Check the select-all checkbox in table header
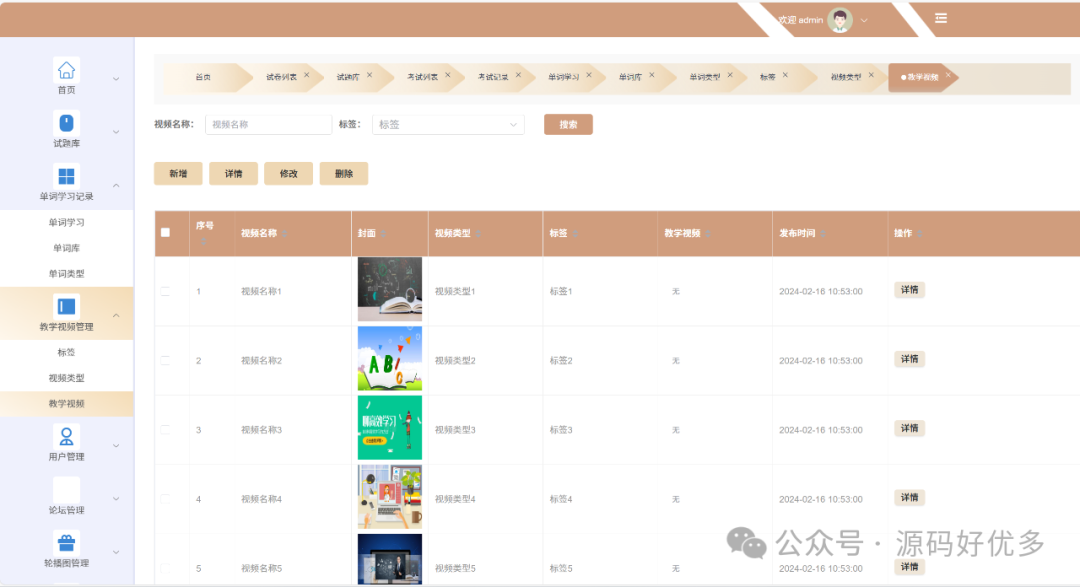1080x587 pixels. 166,233
